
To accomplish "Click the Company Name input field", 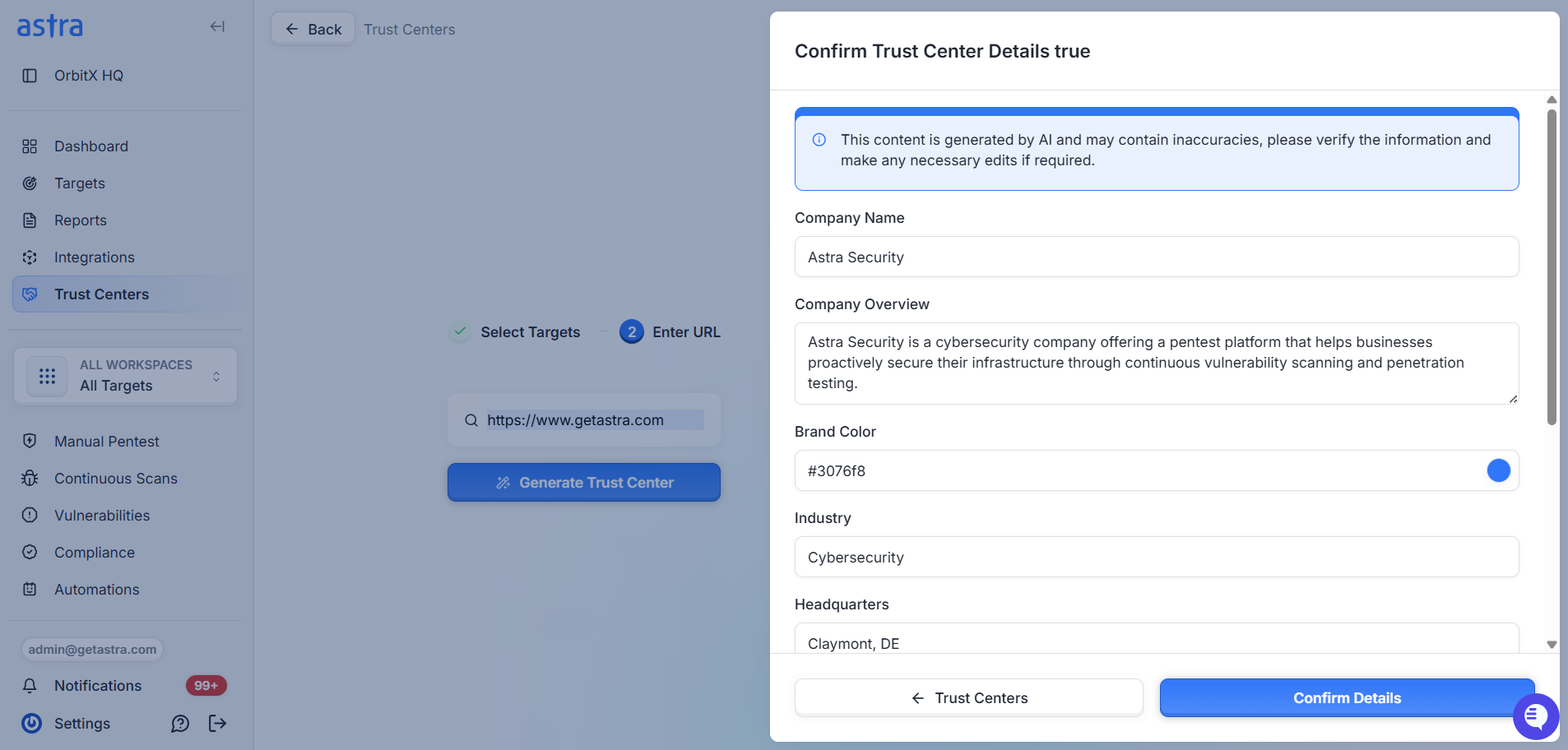I will [x=1157, y=257].
